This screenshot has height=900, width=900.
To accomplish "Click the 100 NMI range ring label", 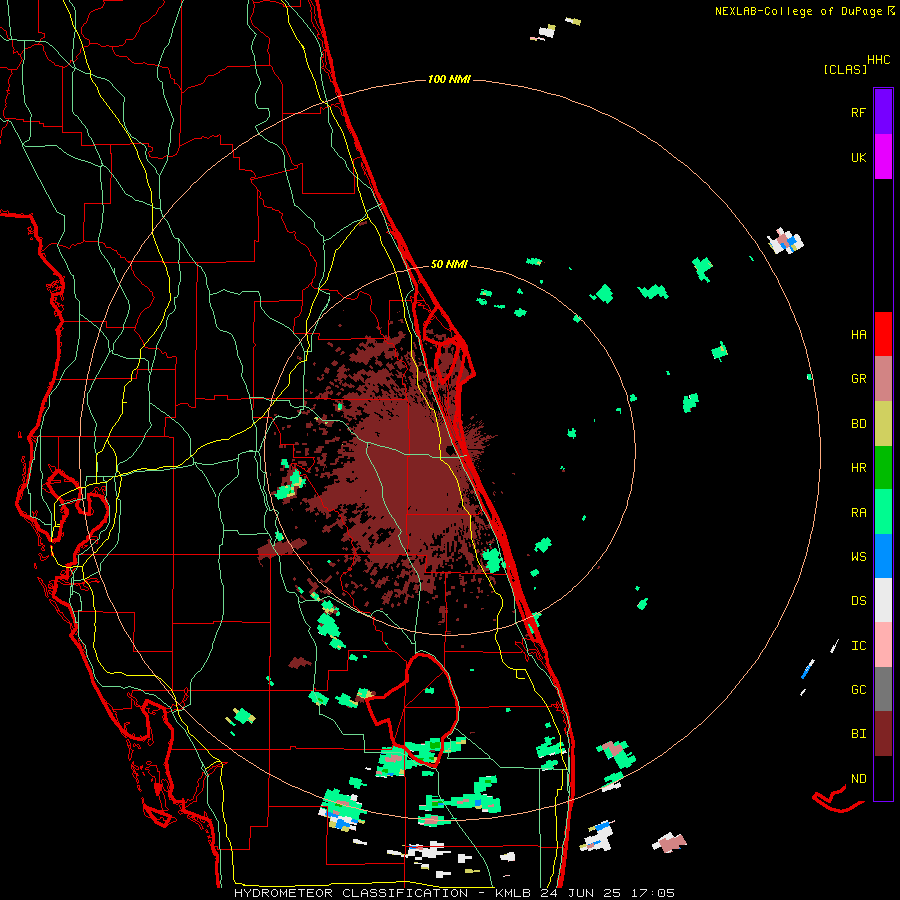I will tap(449, 79).
